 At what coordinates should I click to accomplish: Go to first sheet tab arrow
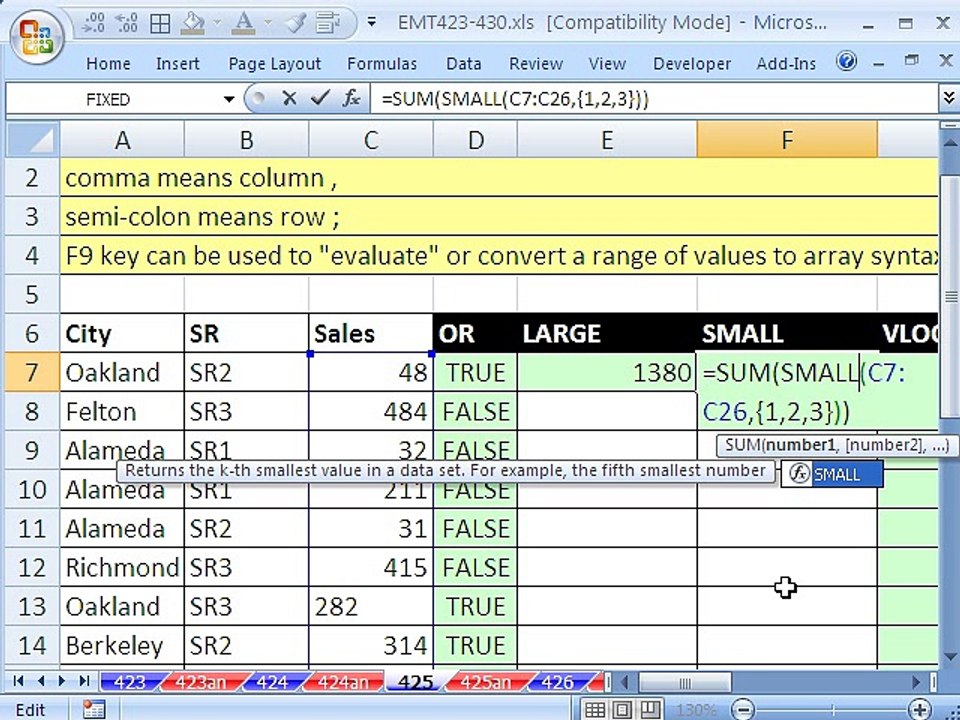point(18,681)
